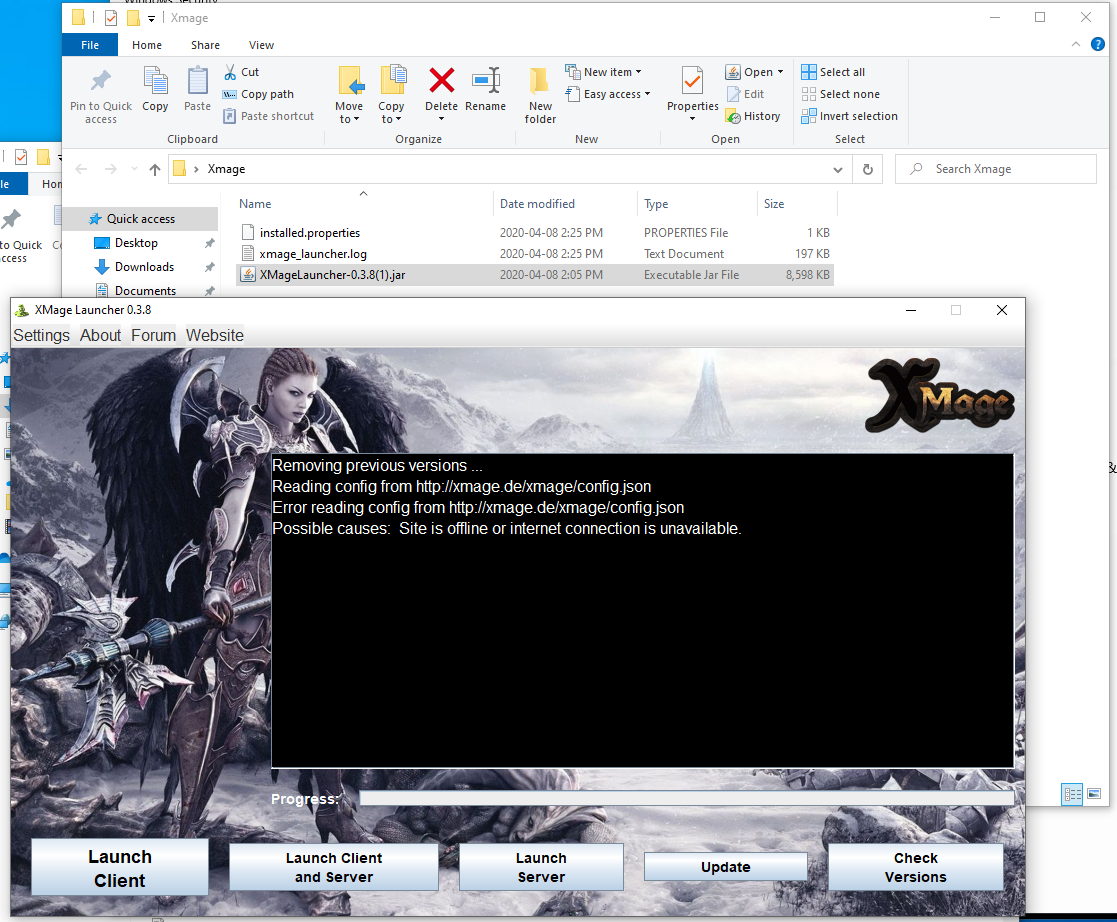The width and height of the screenshot is (1117, 922).
Task: Select XMageLauncher-0.3.8(1).jar file
Action: (x=534, y=275)
